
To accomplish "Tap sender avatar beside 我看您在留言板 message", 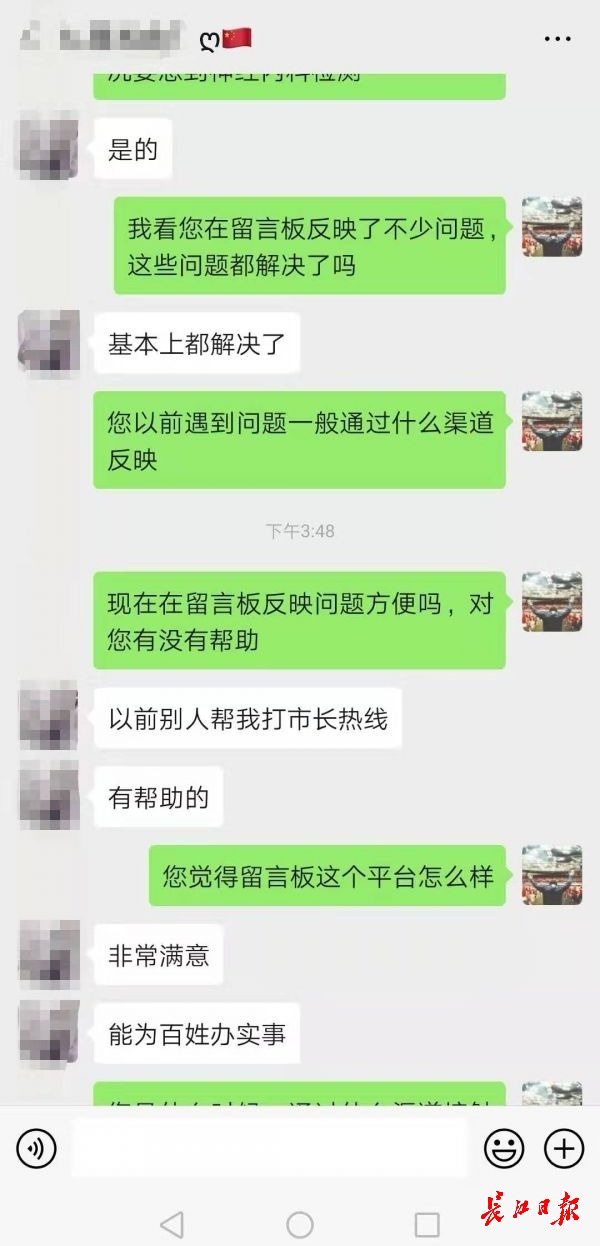I will click(x=552, y=227).
